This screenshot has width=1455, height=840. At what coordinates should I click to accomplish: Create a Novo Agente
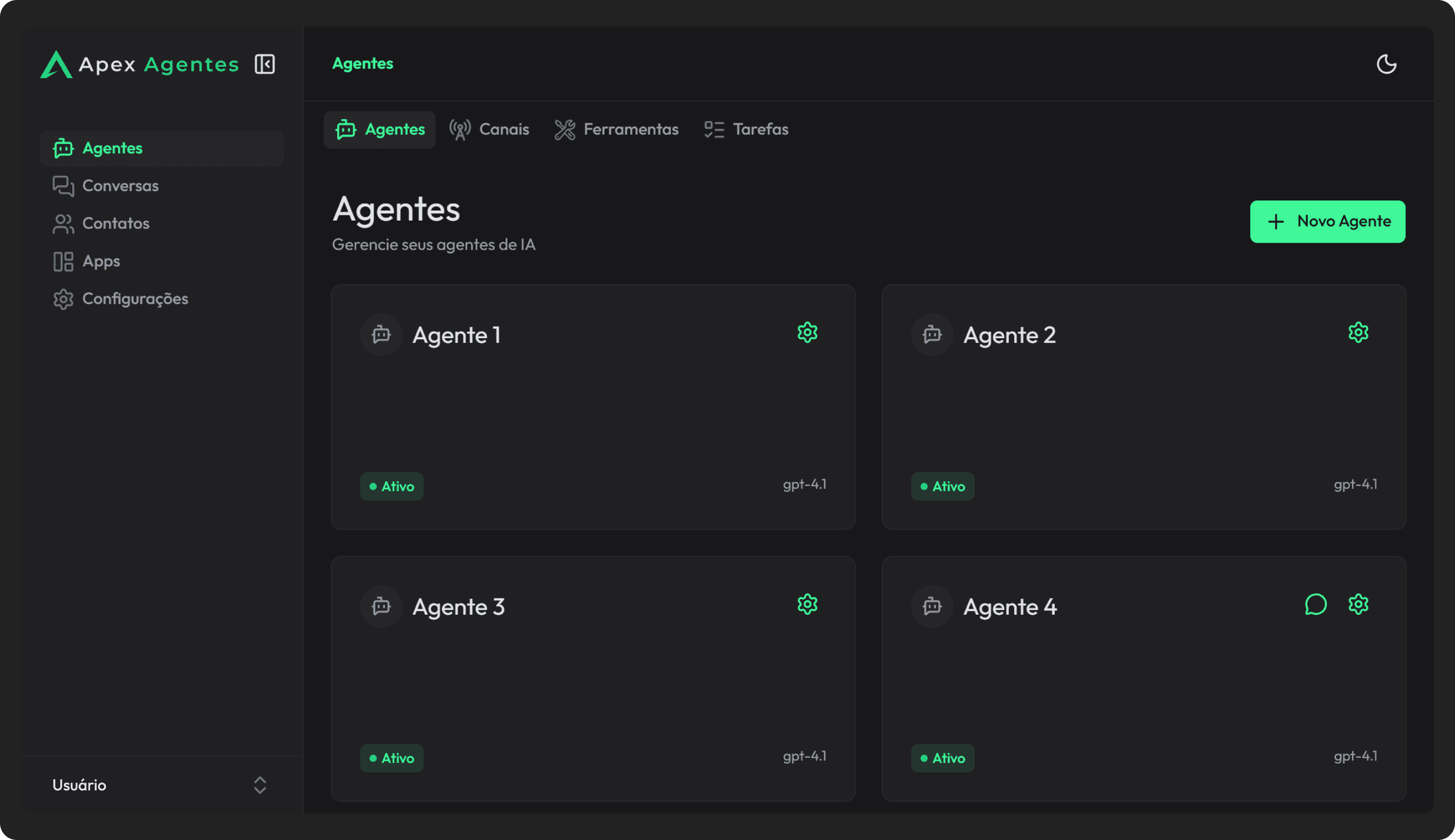pyautogui.click(x=1327, y=222)
